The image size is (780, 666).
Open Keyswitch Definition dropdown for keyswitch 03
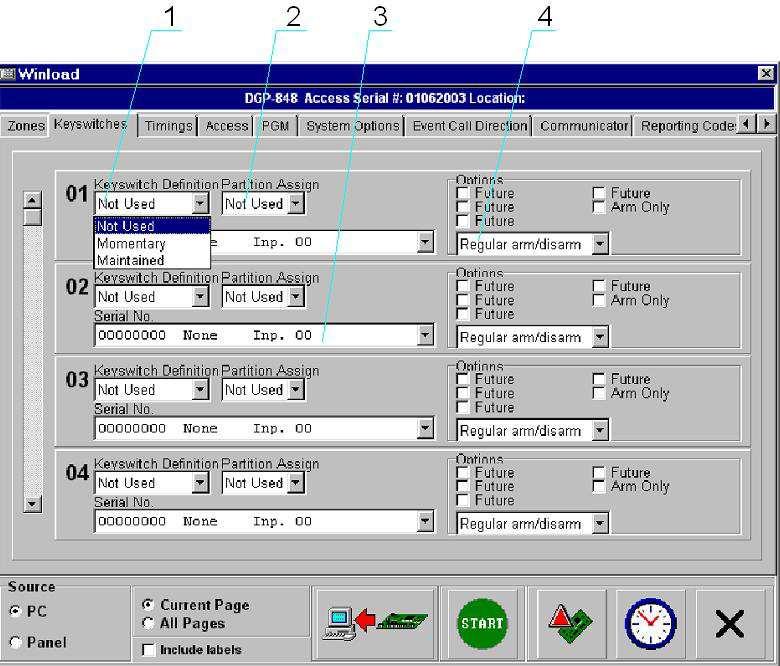200,389
